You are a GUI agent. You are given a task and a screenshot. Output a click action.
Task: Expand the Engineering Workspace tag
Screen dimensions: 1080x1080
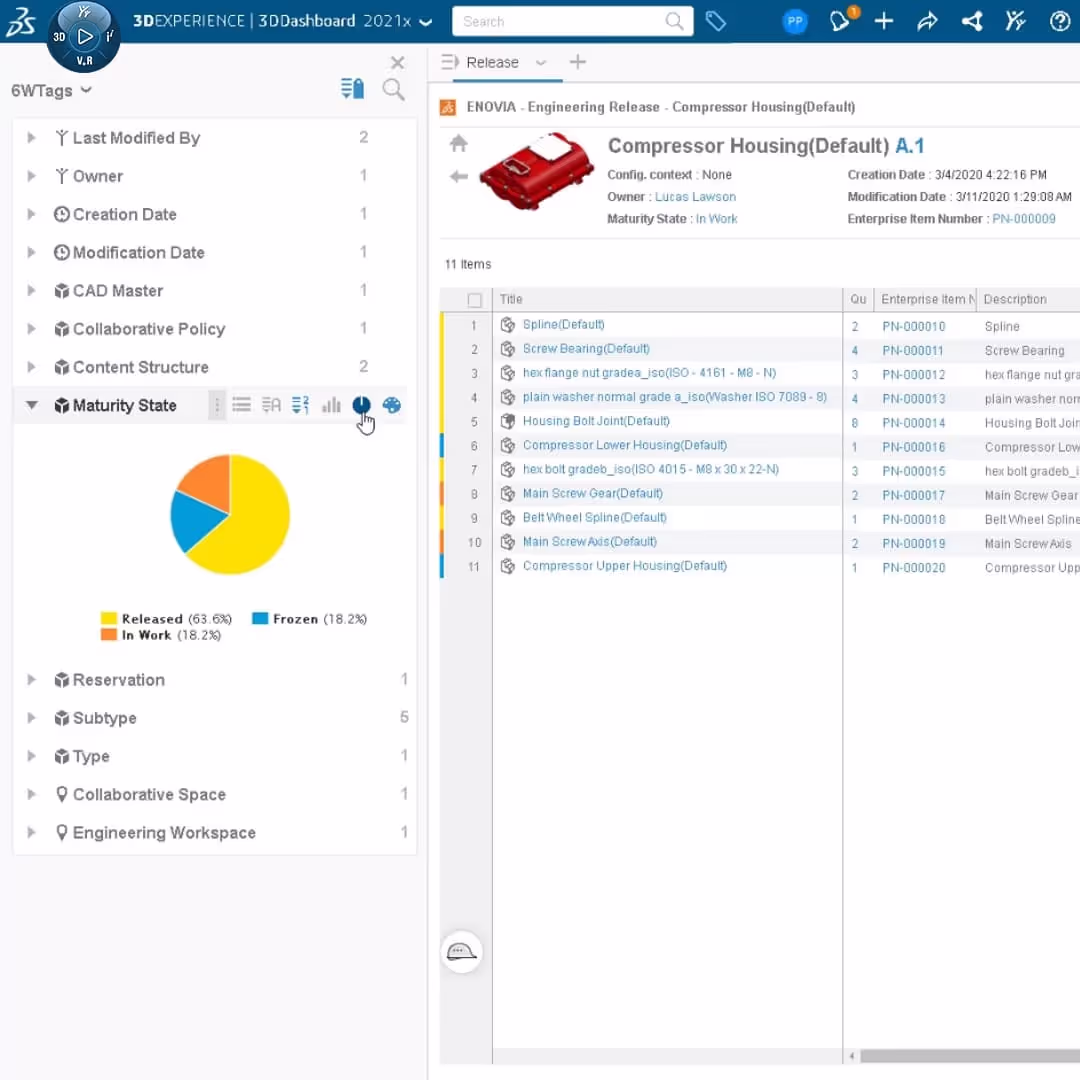31,833
